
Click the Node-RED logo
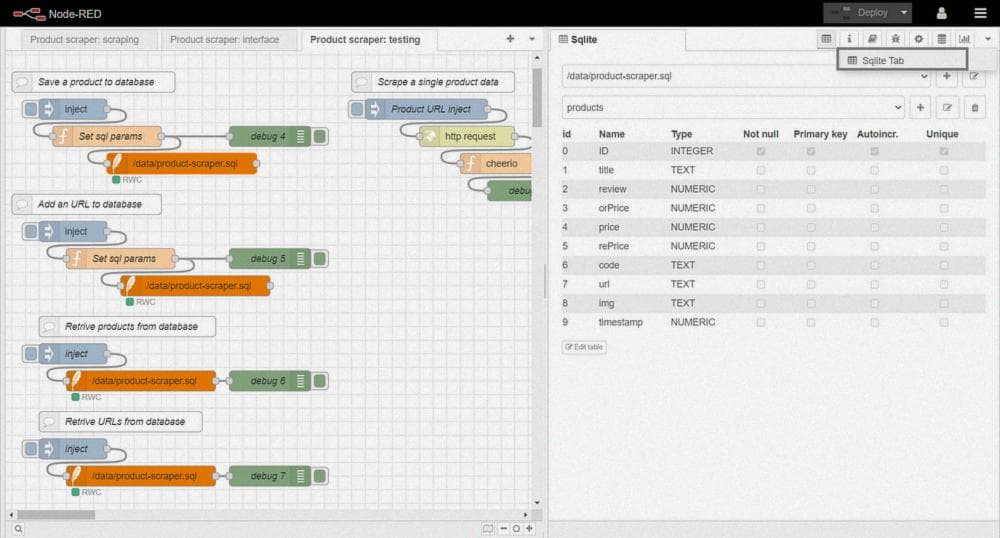point(57,13)
